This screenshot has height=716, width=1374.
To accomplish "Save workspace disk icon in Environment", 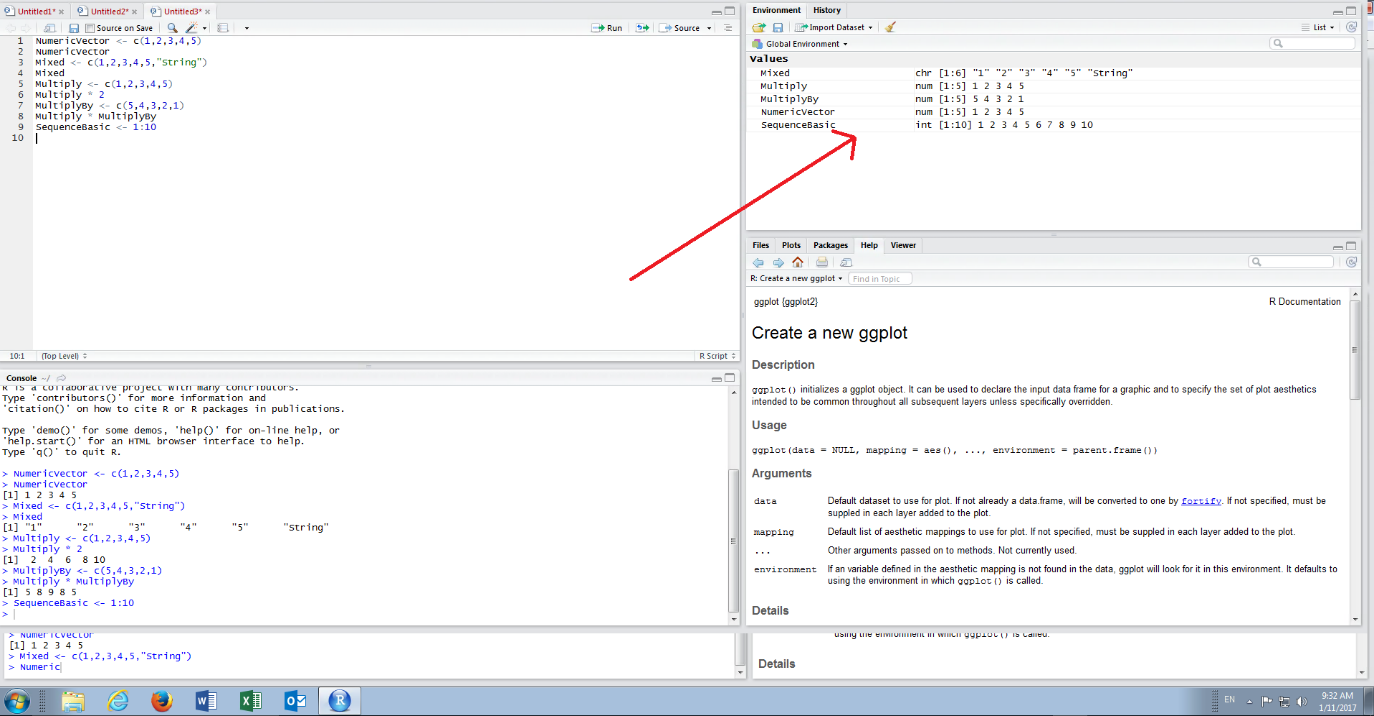I will point(777,28).
